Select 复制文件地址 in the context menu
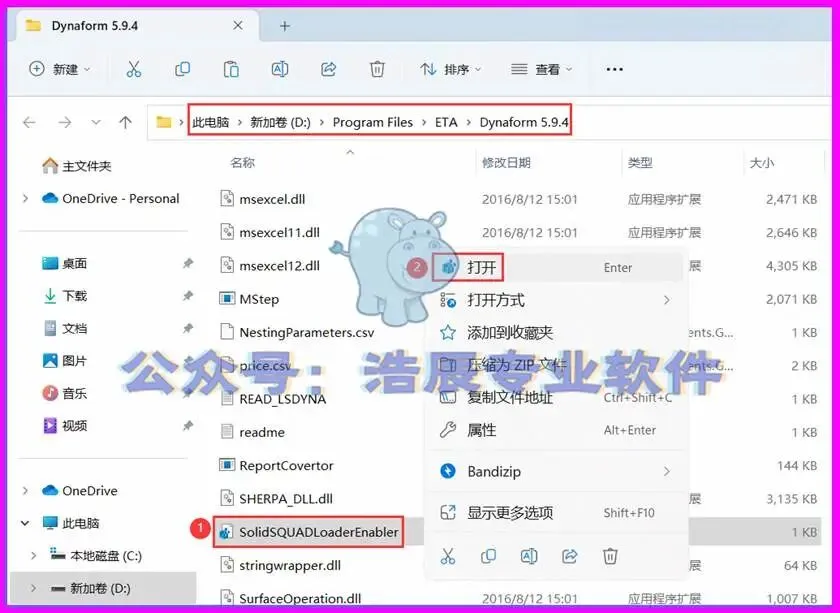Viewport: 840px width, 613px height. (557, 398)
